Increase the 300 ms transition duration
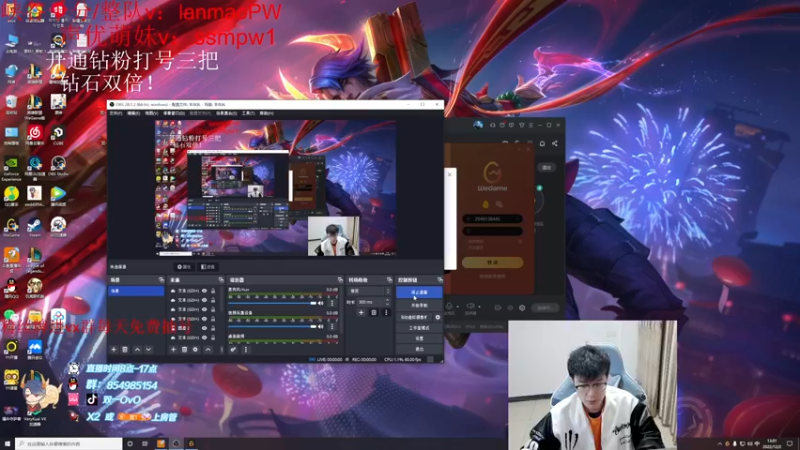 388,300
